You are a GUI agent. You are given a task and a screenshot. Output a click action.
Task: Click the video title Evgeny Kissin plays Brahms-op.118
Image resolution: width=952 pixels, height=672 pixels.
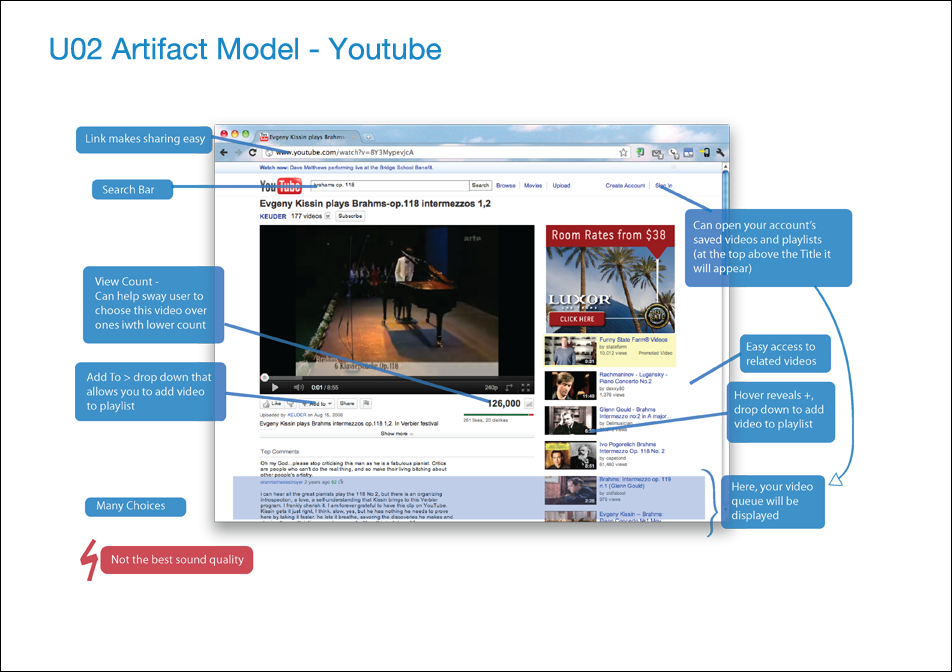click(375, 203)
